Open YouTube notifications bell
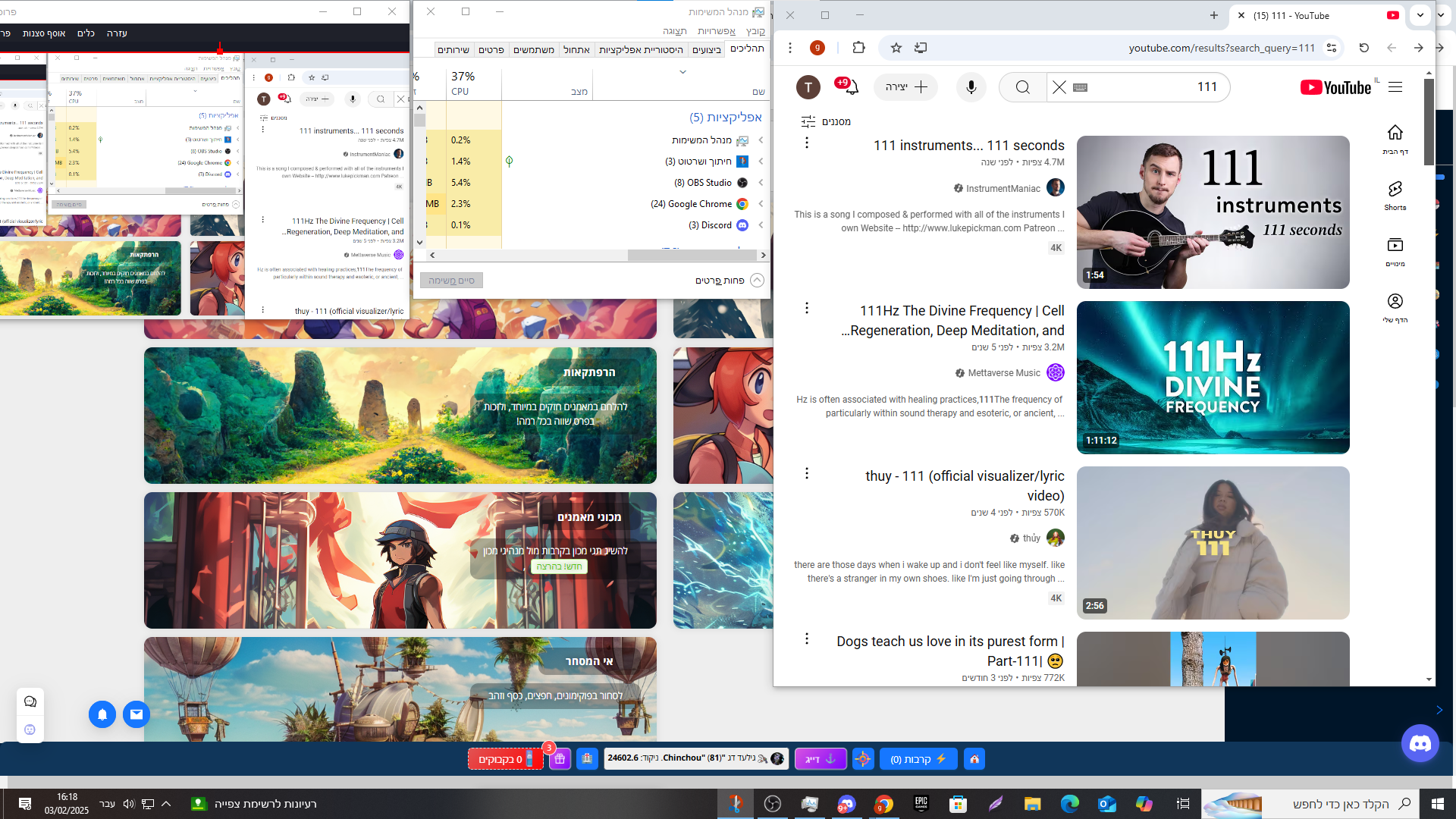 [851, 87]
